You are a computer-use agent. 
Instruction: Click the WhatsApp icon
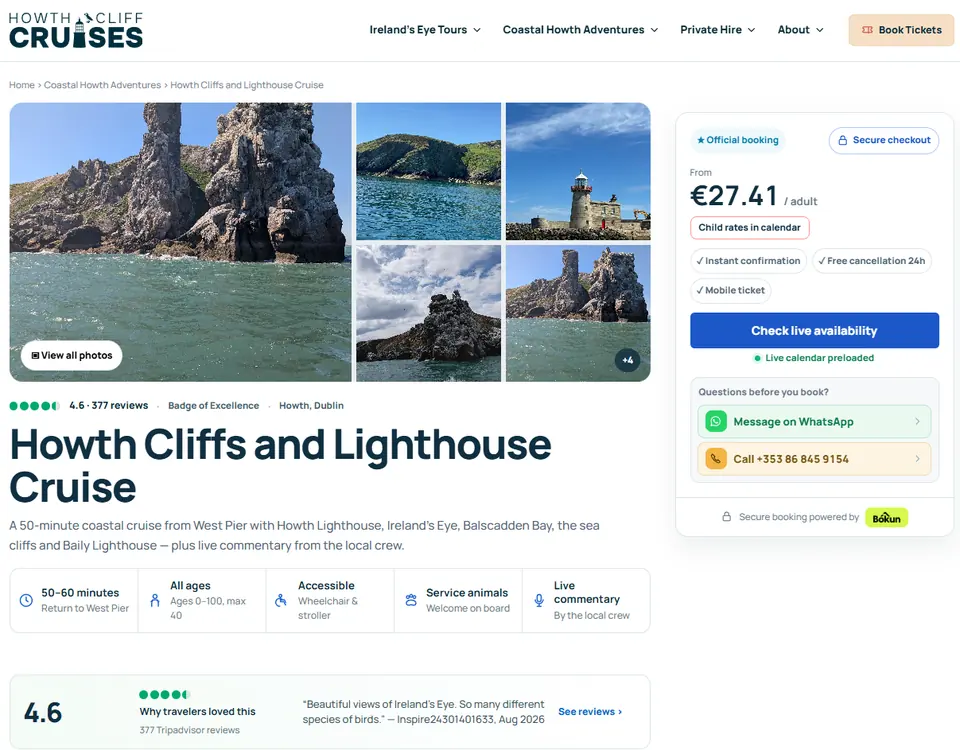[x=716, y=421]
